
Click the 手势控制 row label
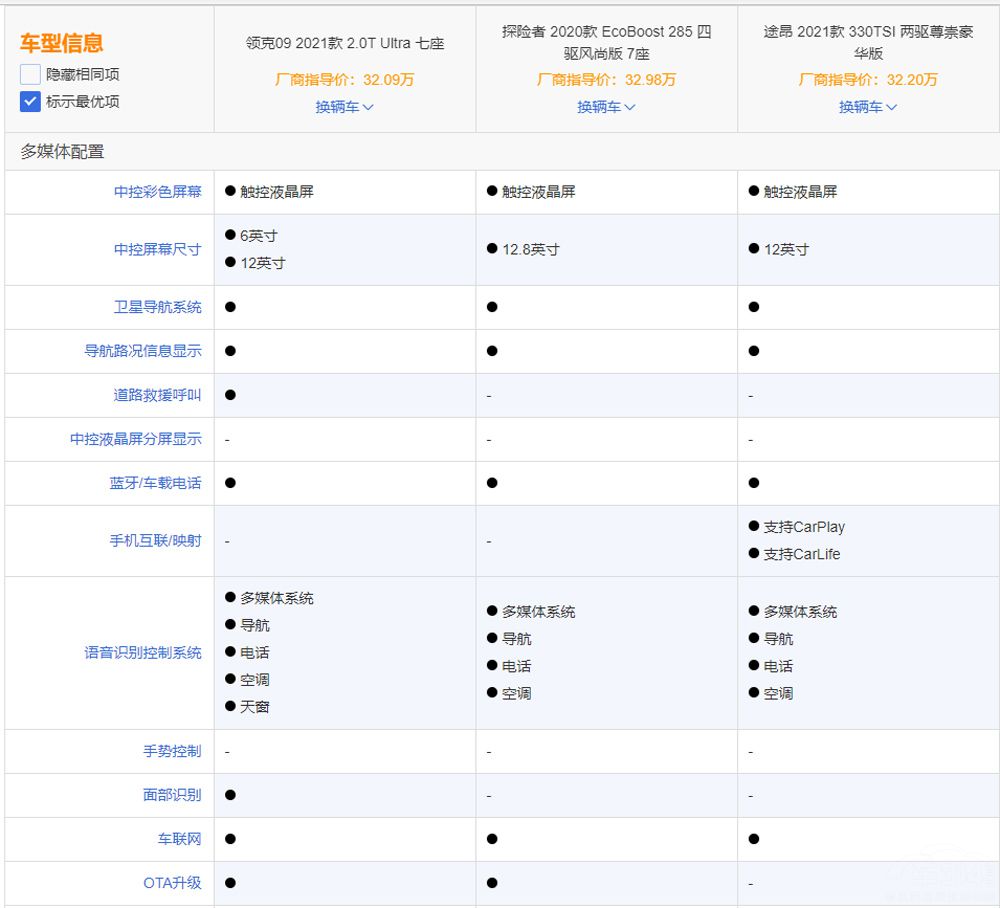172,751
